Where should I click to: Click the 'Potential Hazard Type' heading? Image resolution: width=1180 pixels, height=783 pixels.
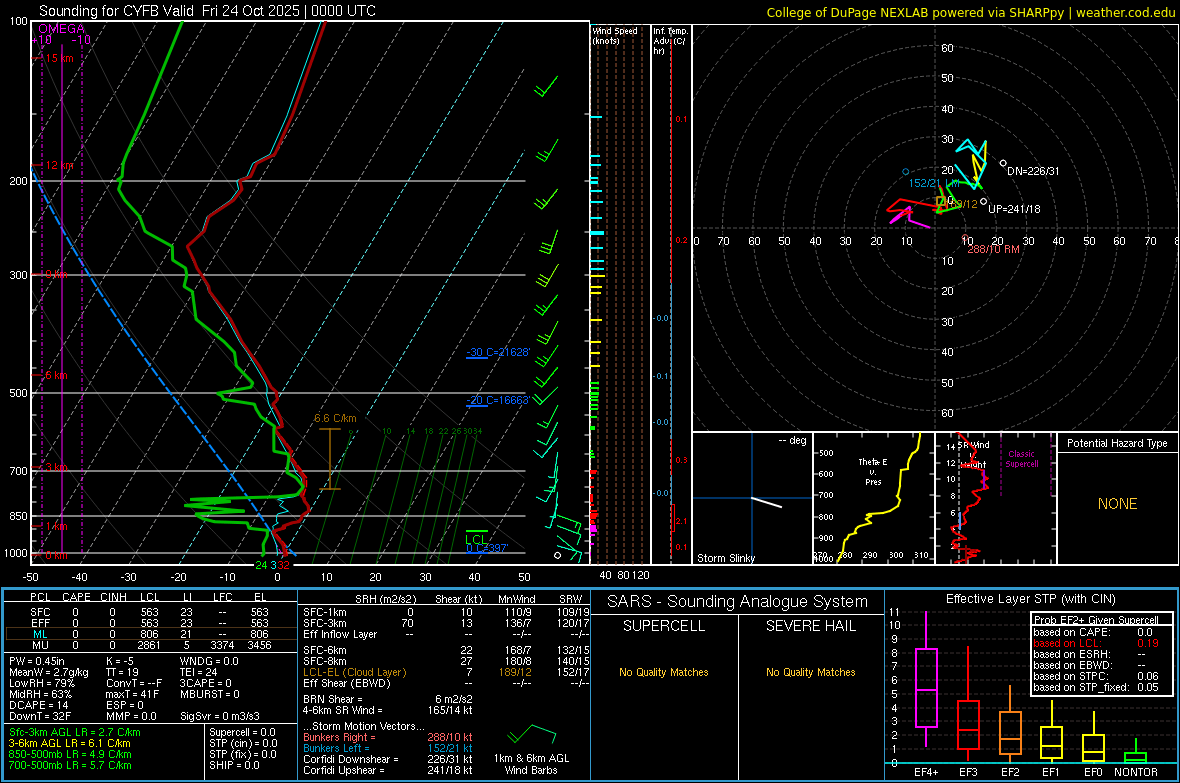point(1117,443)
